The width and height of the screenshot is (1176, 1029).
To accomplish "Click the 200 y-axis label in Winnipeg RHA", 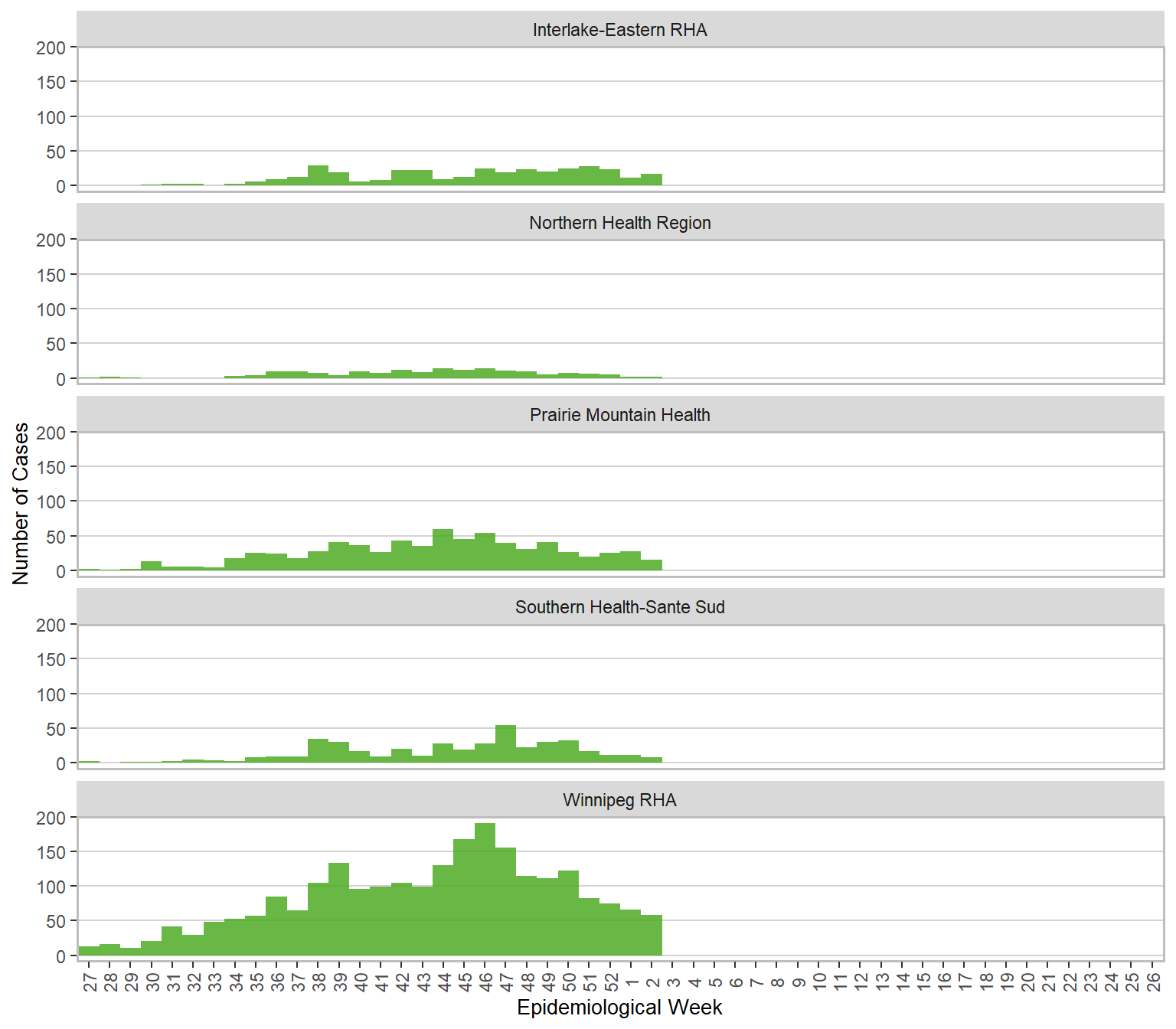I will [x=51, y=818].
